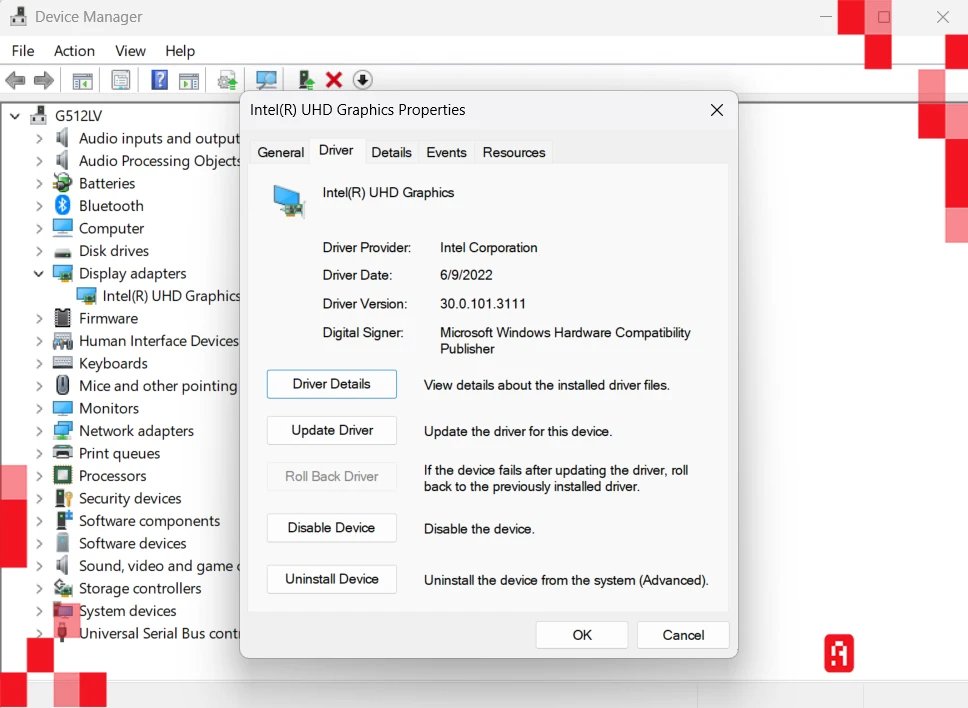968x708 pixels.
Task: Click the Forward arrow toolbar icon
Action: click(x=43, y=80)
